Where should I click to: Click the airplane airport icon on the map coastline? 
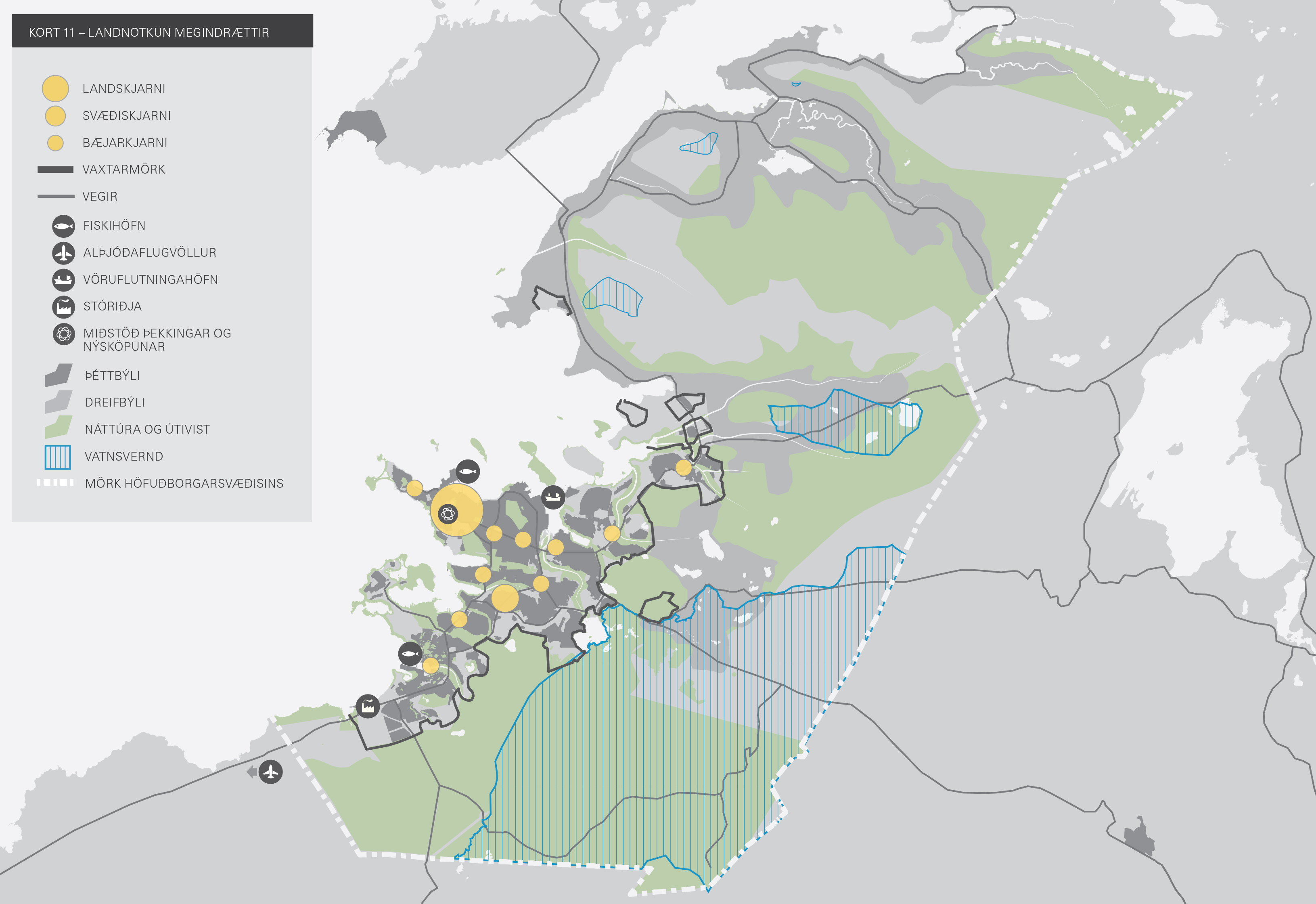pos(271,772)
